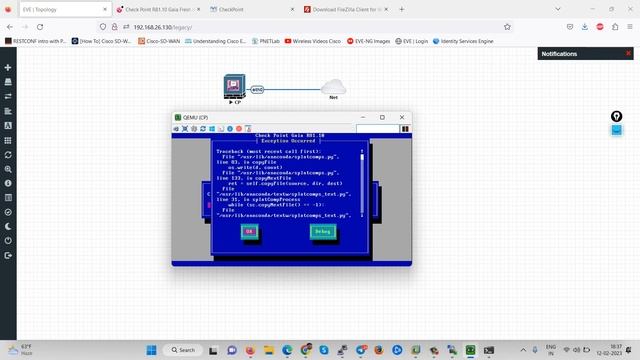Screen dimensions: 640x360
Task: Click the Logout icon in sidebar
Action: 8,256
